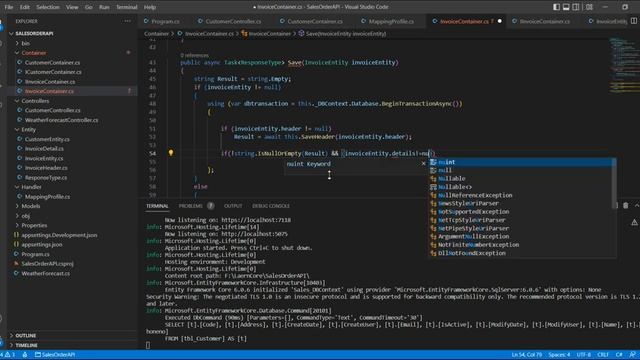Click the kill terminal trash icon
This screenshot has height=360, width=640.
point(625,206)
